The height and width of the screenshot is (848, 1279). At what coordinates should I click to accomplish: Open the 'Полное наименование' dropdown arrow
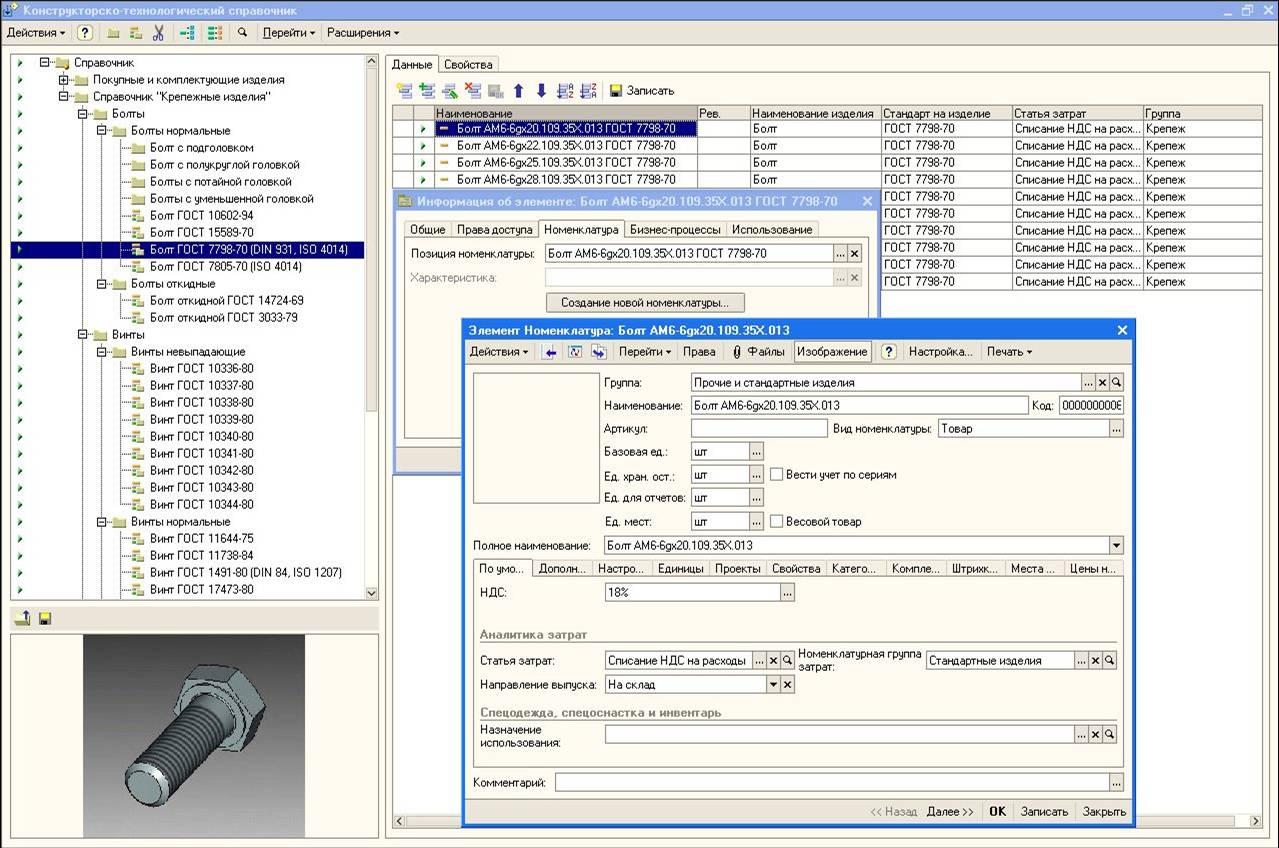[x=1116, y=546]
